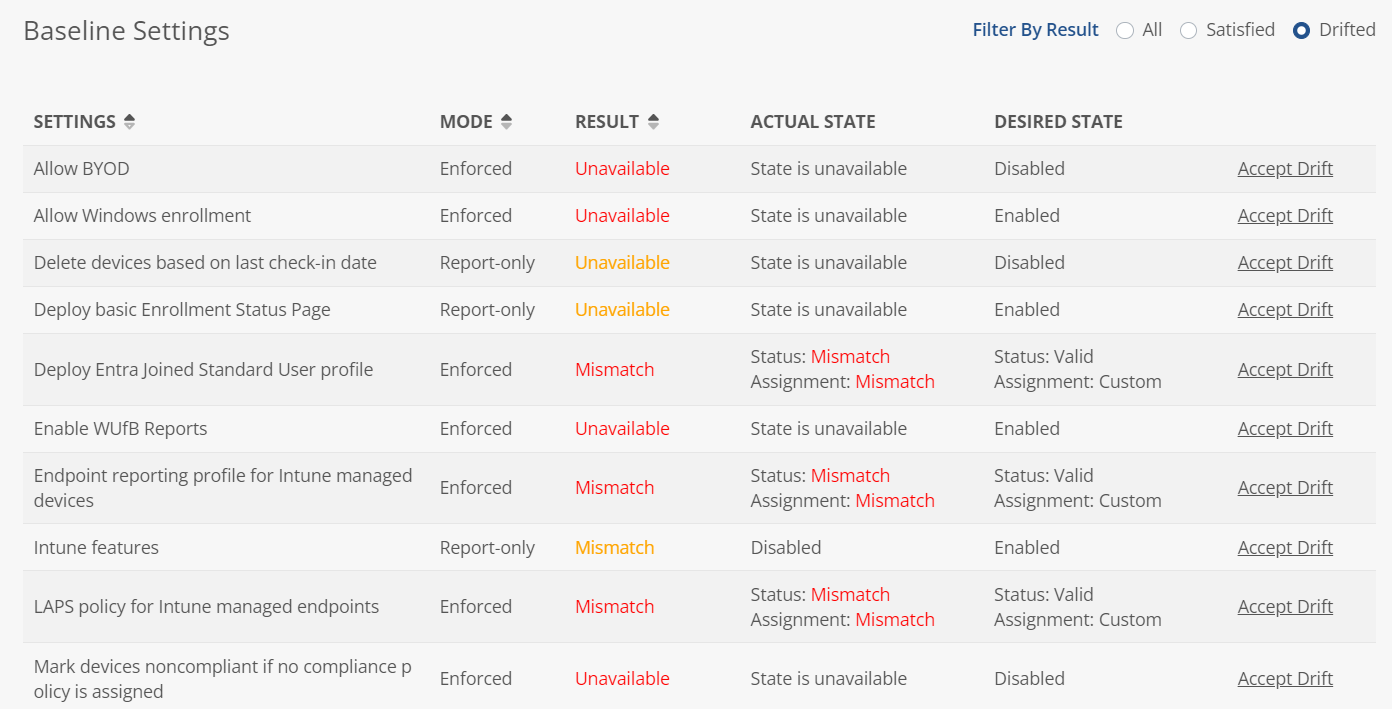Select the Satisfied filter radio button
1392x709 pixels.
(x=1188, y=31)
